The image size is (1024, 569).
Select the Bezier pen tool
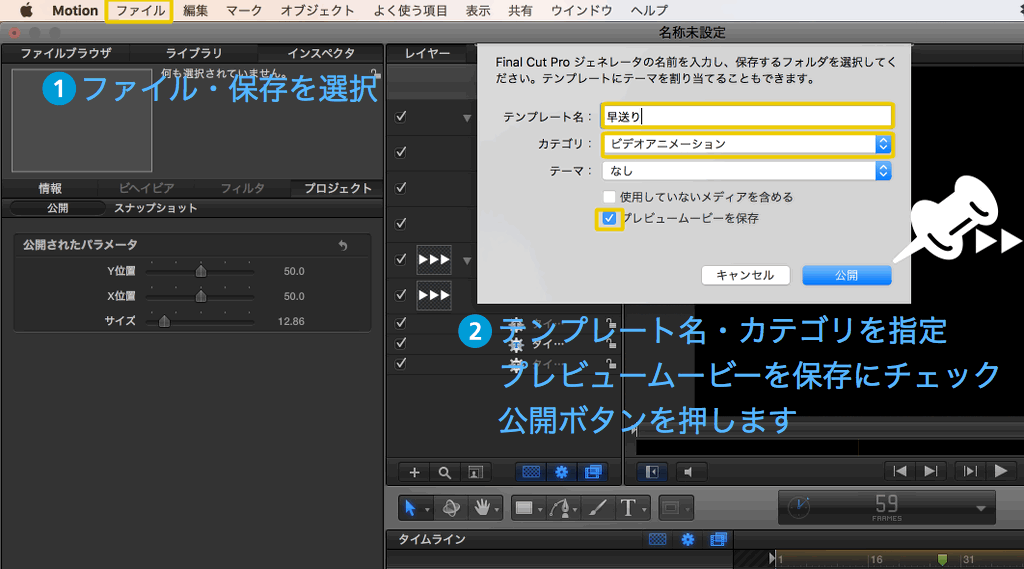(560, 508)
